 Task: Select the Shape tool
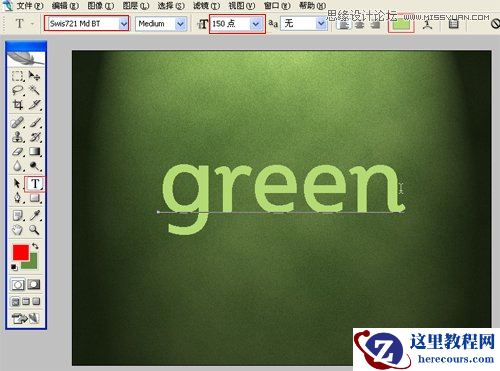(34, 198)
